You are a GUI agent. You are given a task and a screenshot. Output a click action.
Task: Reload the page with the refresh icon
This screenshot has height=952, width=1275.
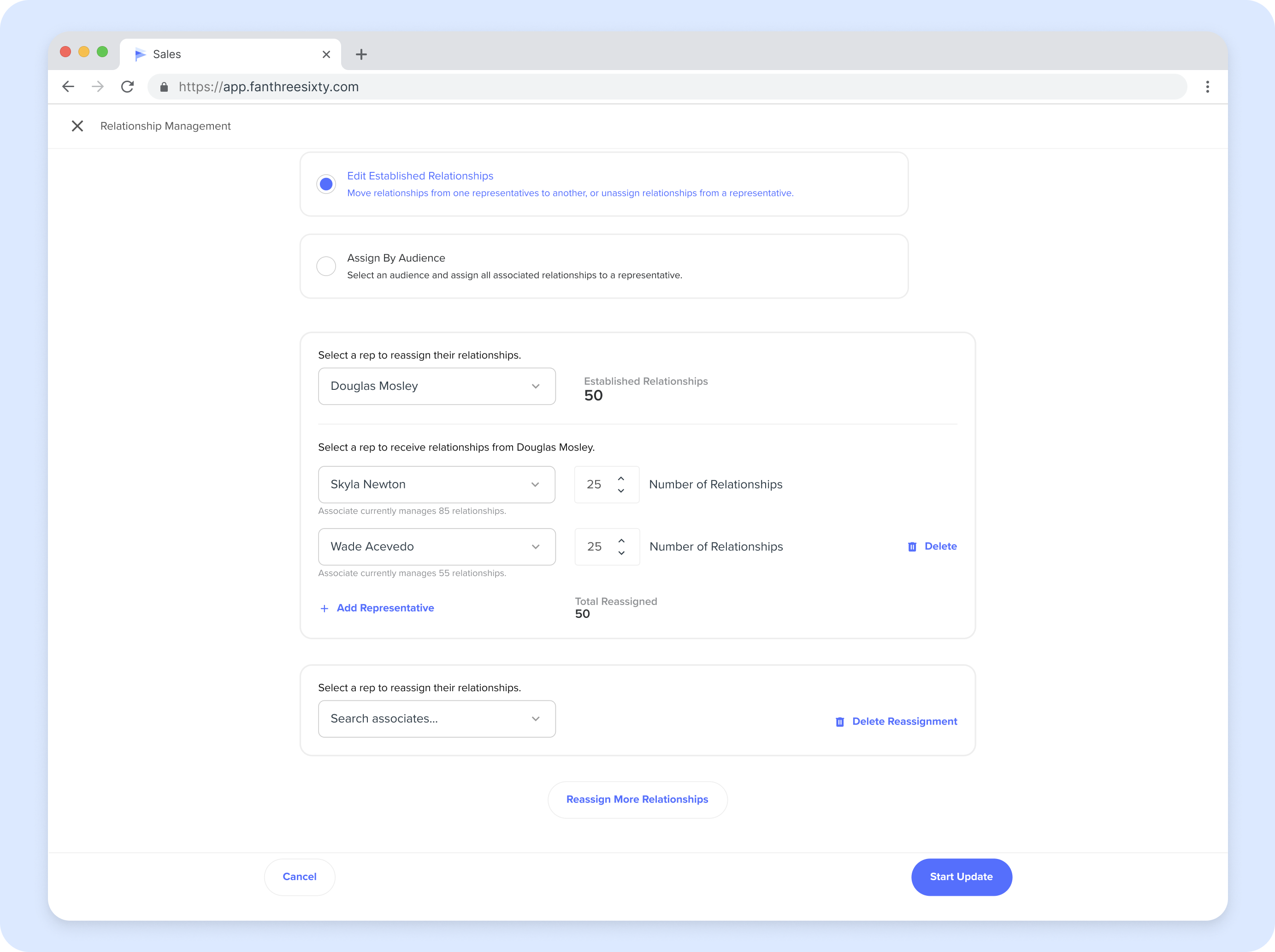click(127, 87)
